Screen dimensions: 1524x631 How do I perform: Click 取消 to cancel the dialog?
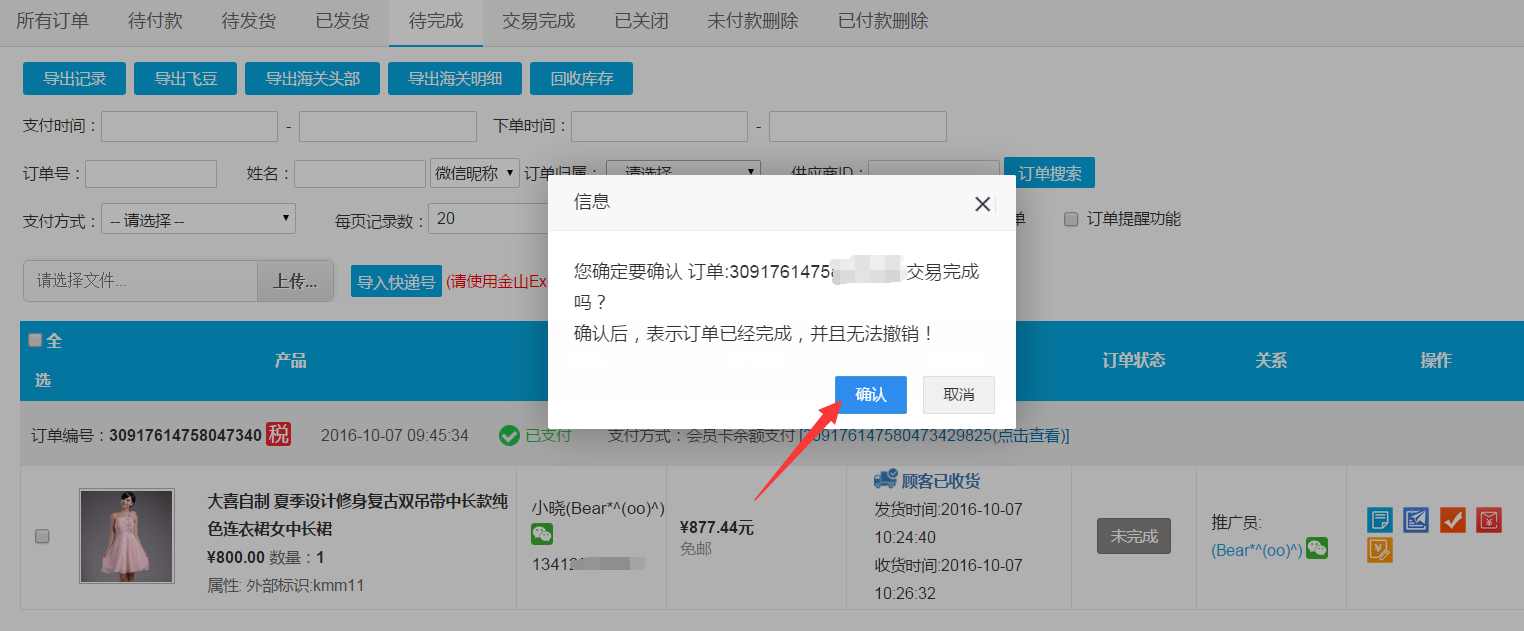(x=958, y=395)
